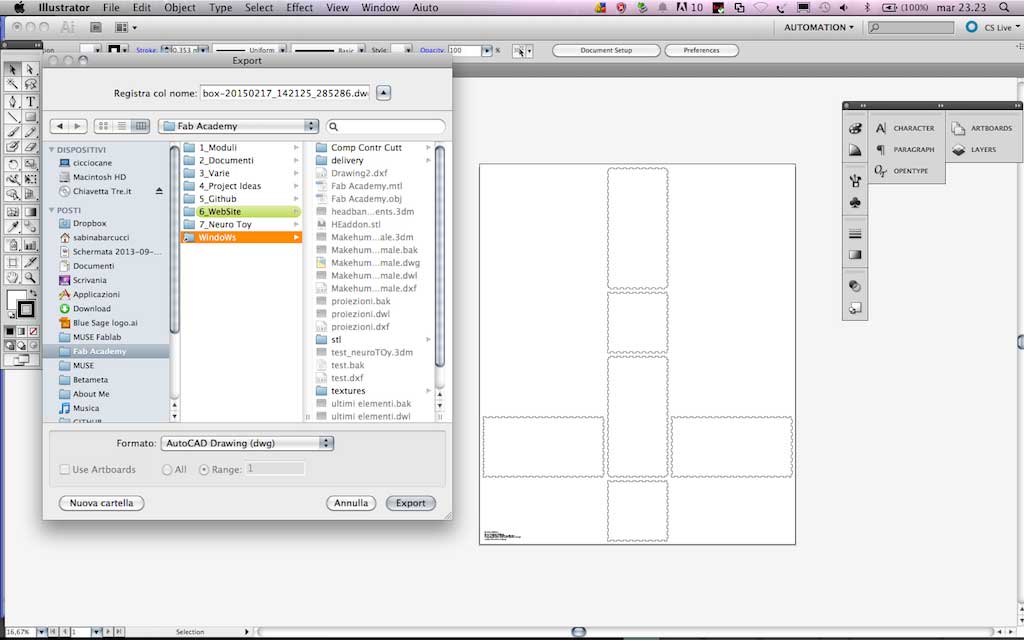Open Document Setup
Viewport: 1024px width, 640px height.
click(x=606, y=50)
